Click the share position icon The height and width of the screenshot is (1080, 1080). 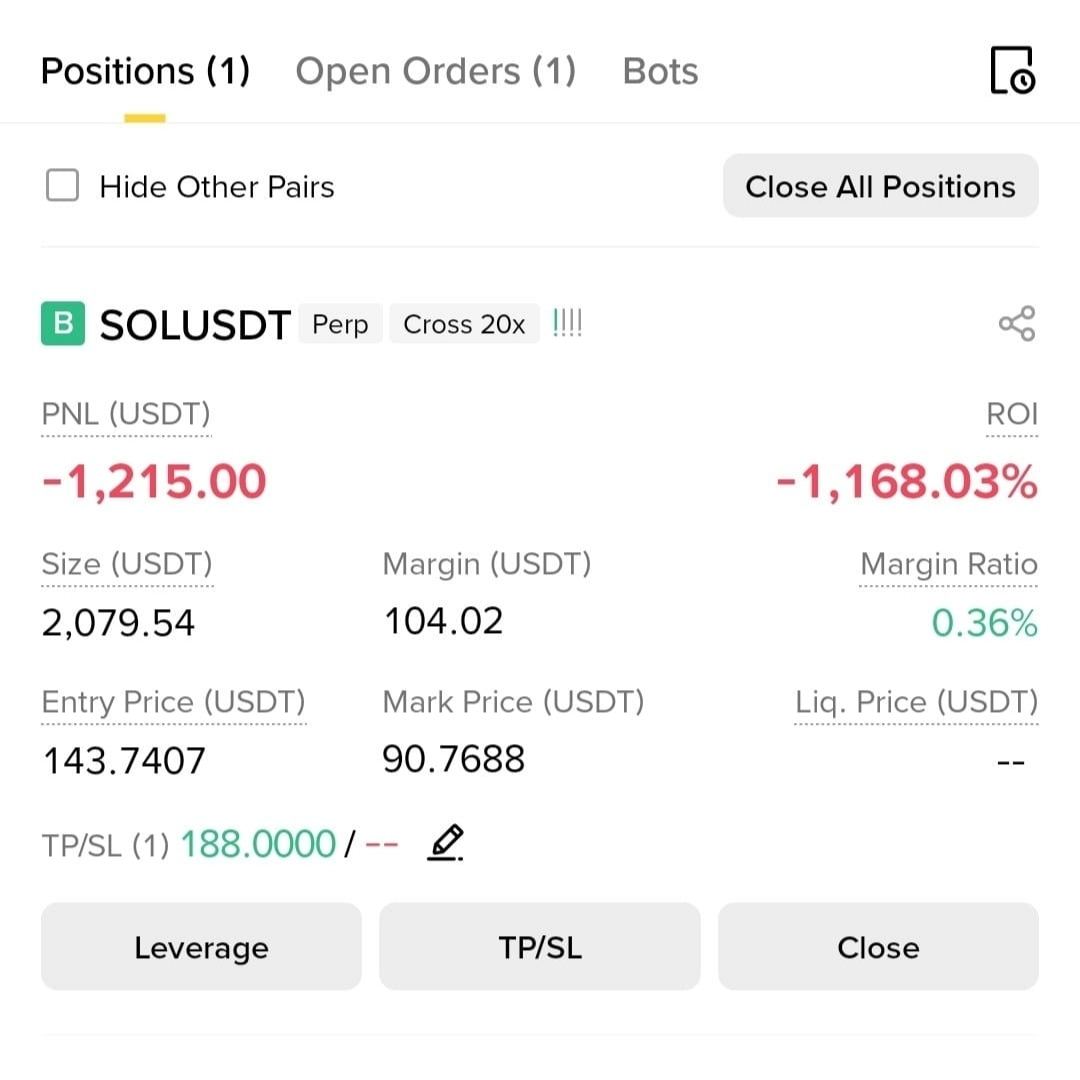click(1016, 324)
